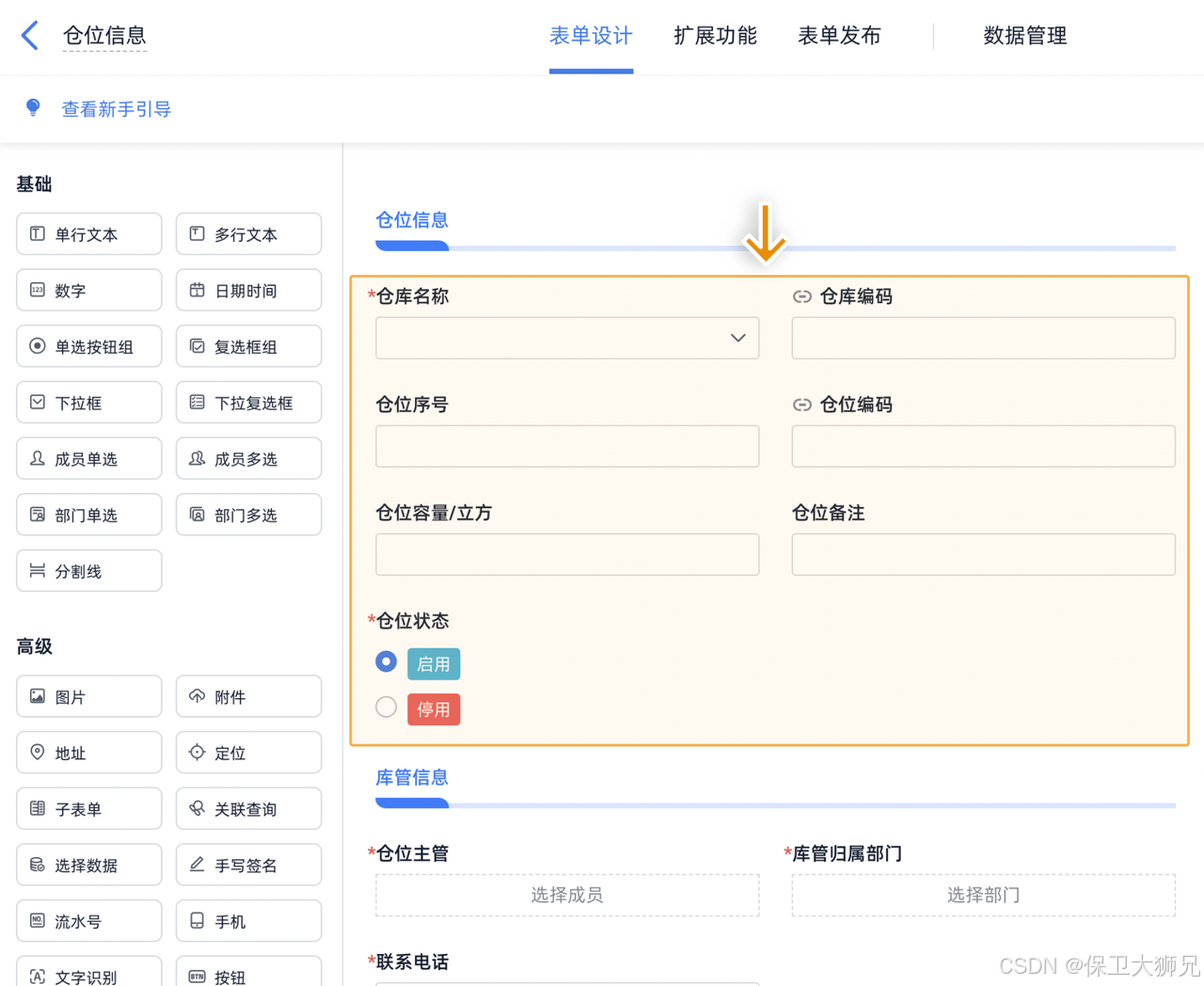Expand the 仓库名称 dropdown arrow
1204x986 pixels.
click(738, 338)
